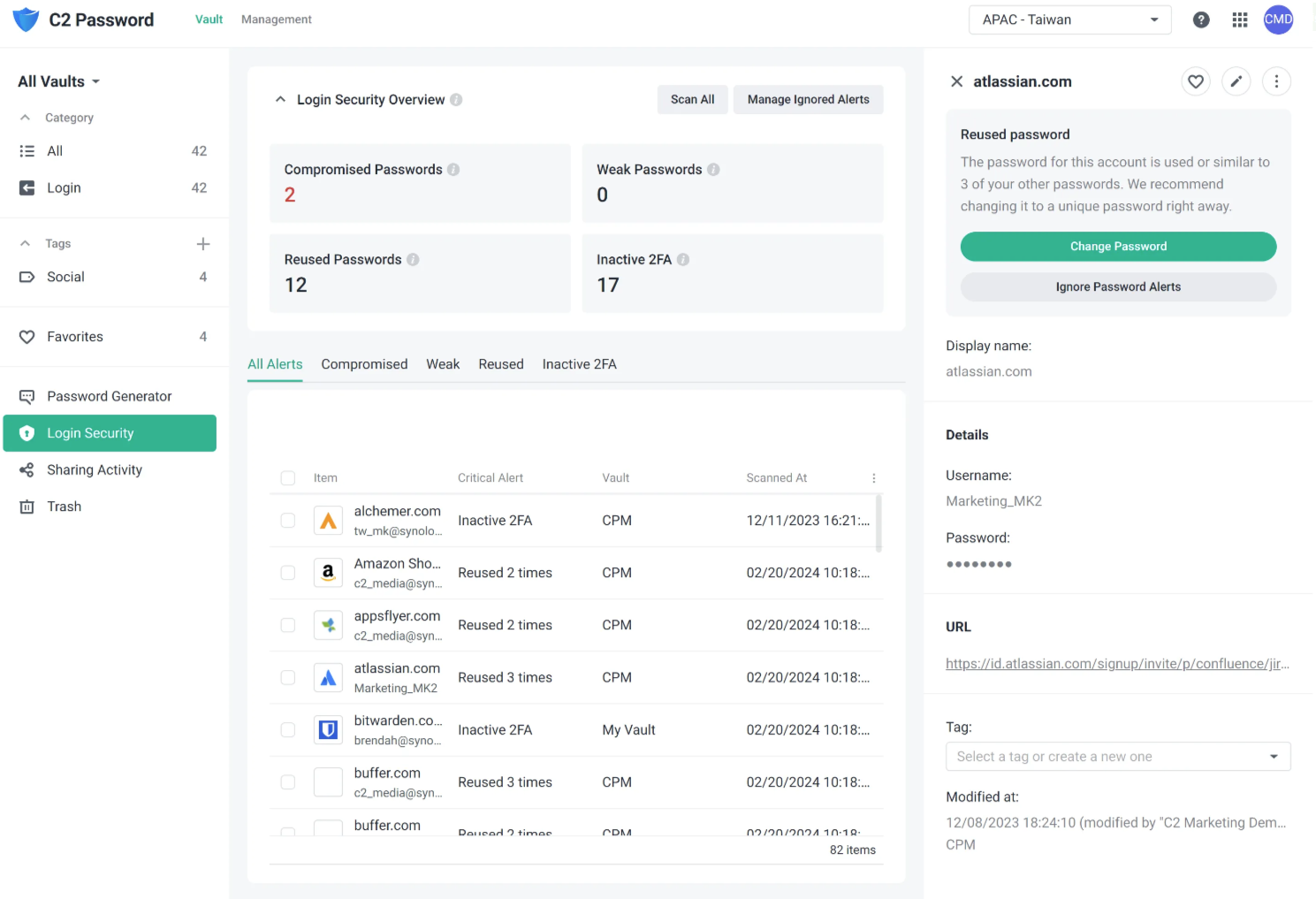Viewport: 1316px width, 899px height.
Task: Collapse the Tags section chevron
Action: (26, 244)
